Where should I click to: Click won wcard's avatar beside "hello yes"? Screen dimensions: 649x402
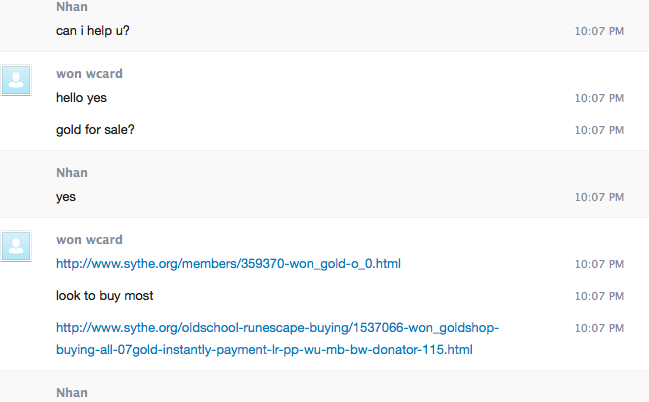[x=16, y=80]
